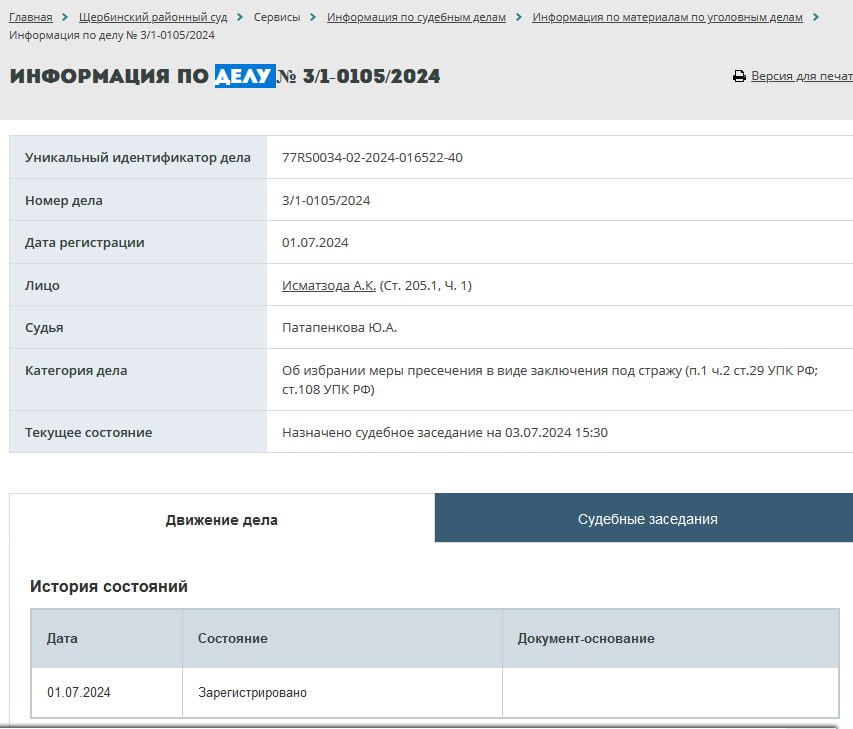Click the printer icon beside Версия для печати
This screenshot has height=729, width=853.
(739, 76)
